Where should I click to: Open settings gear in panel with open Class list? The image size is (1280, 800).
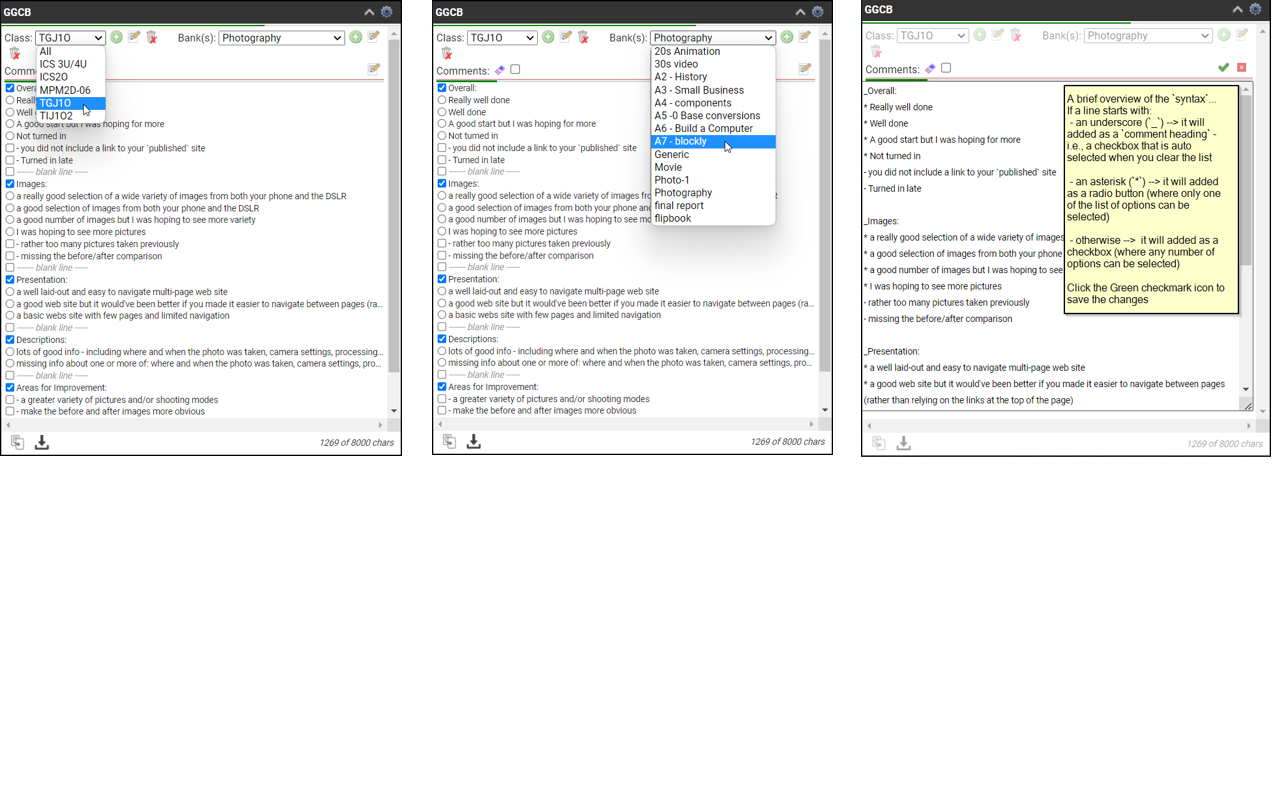(x=387, y=12)
